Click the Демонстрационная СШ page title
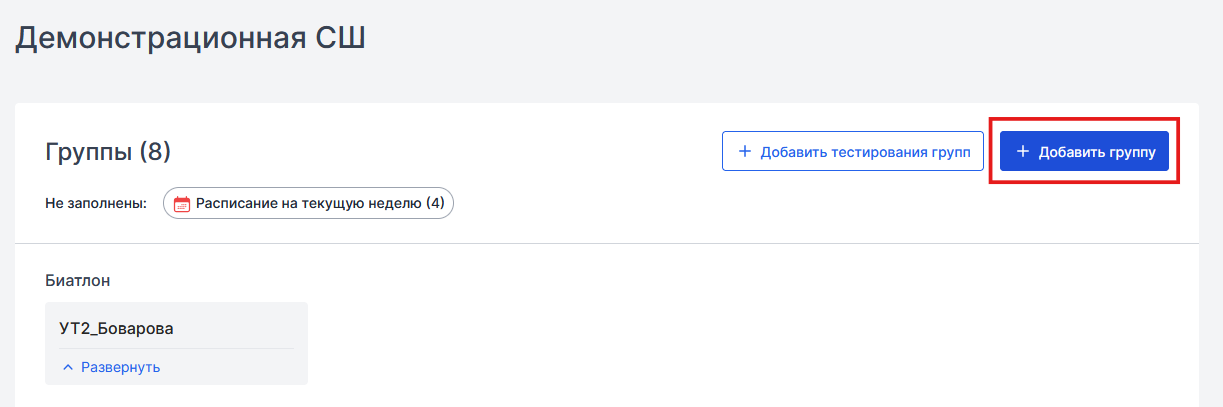The width and height of the screenshot is (1223, 407). (x=191, y=38)
